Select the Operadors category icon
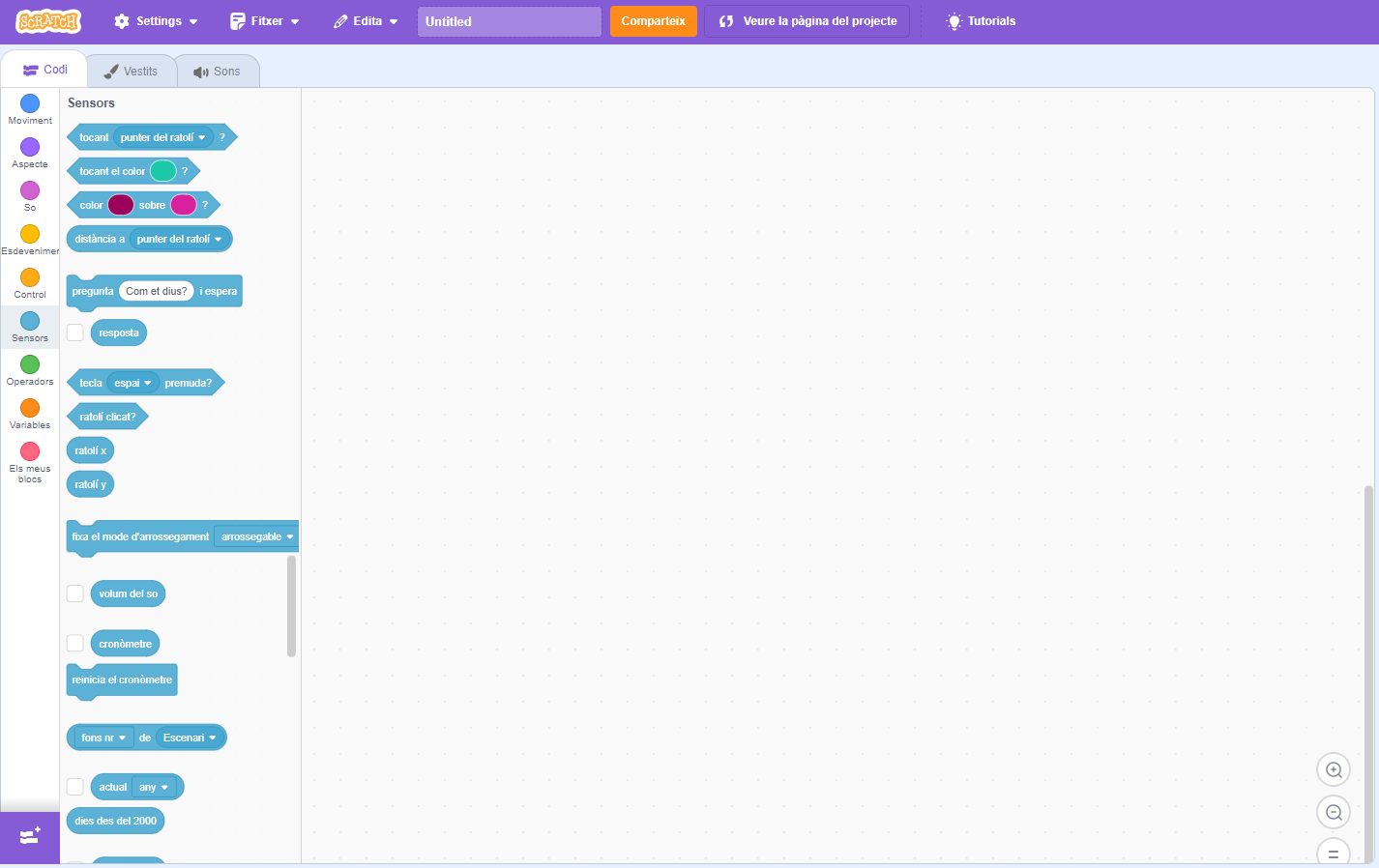This screenshot has width=1379, height=868. click(x=30, y=364)
